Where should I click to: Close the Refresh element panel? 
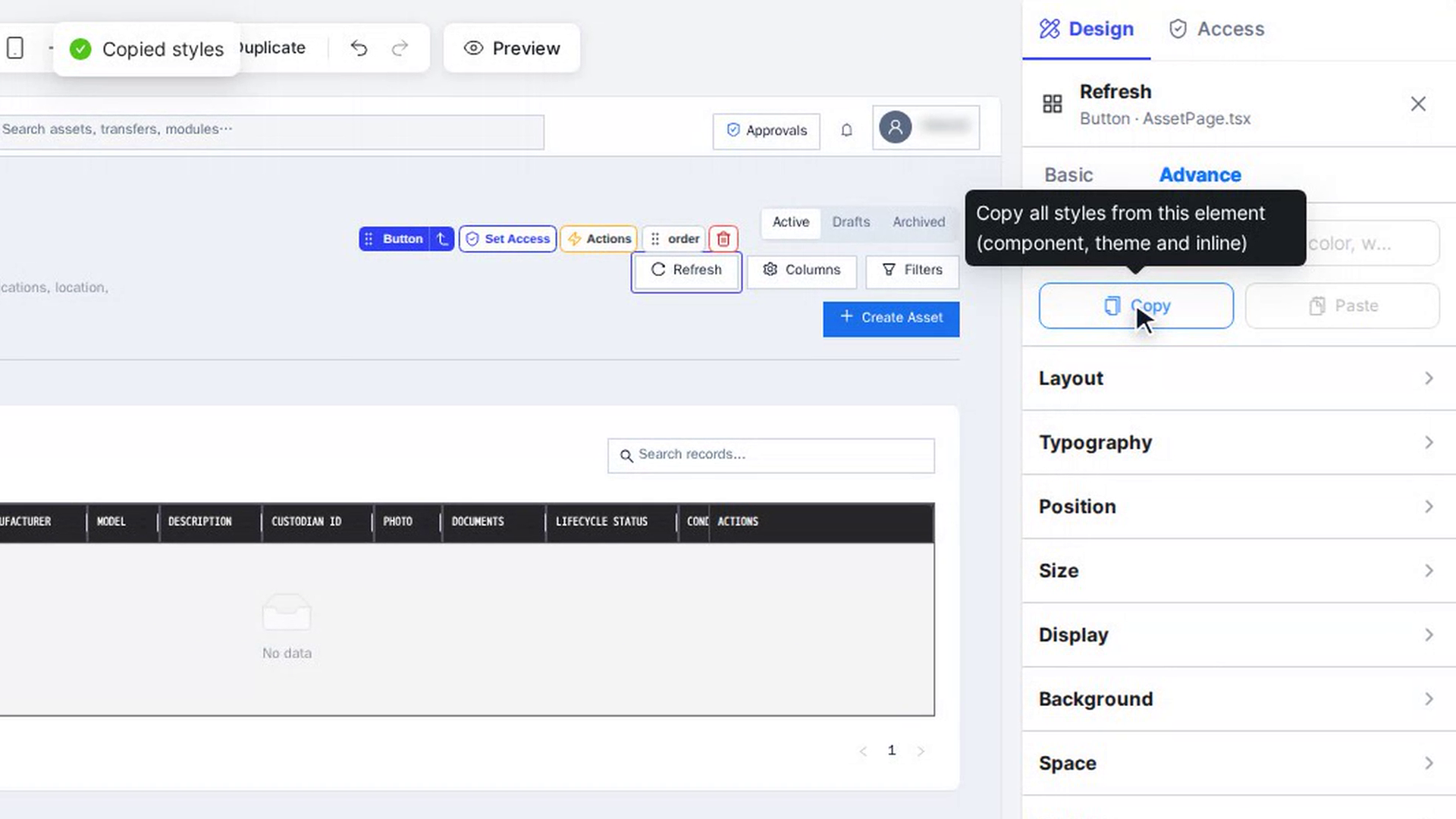pyautogui.click(x=1418, y=104)
